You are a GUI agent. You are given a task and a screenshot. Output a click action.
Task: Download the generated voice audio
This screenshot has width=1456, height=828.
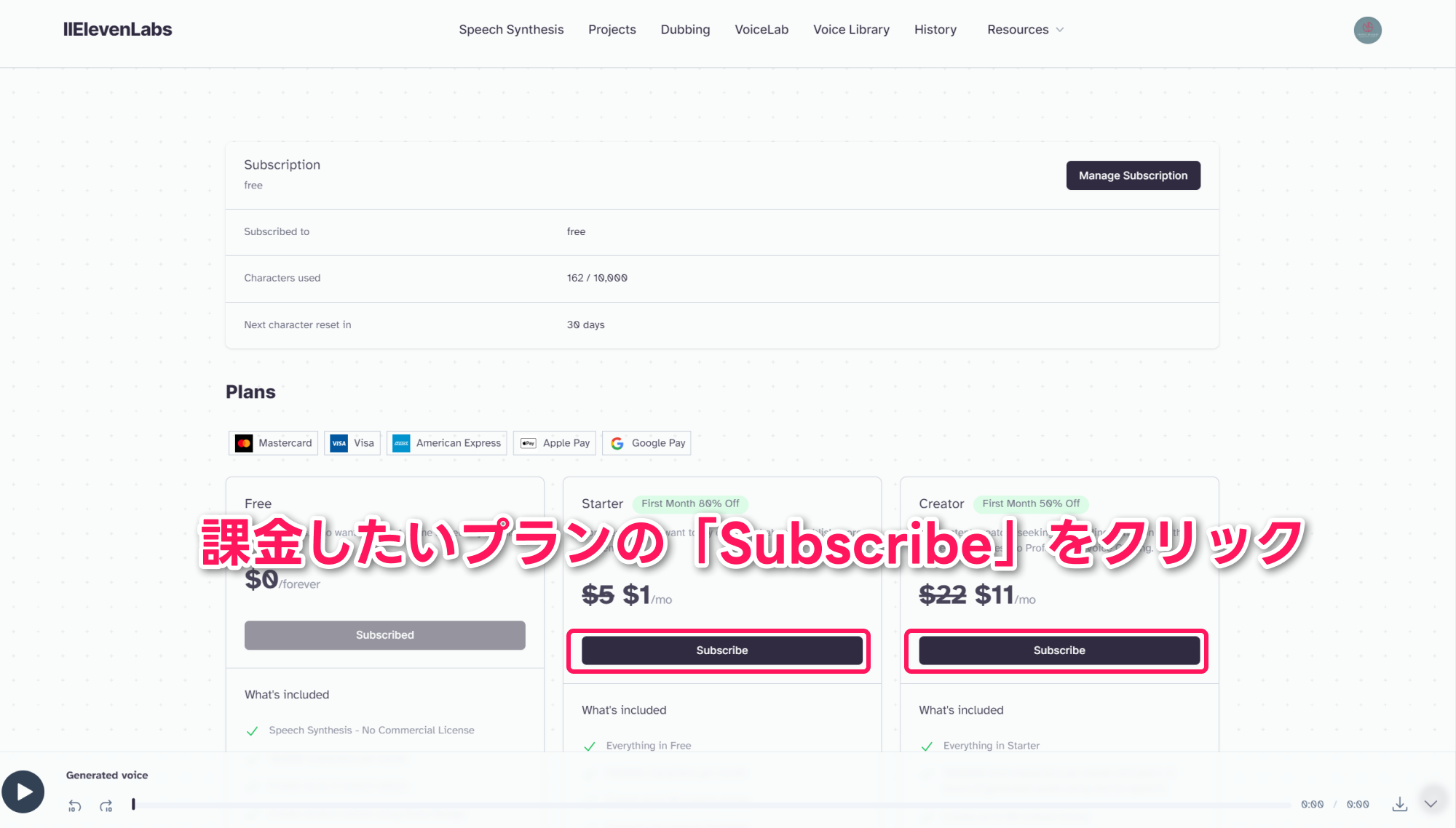pyautogui.click(x=1399, y=804)
